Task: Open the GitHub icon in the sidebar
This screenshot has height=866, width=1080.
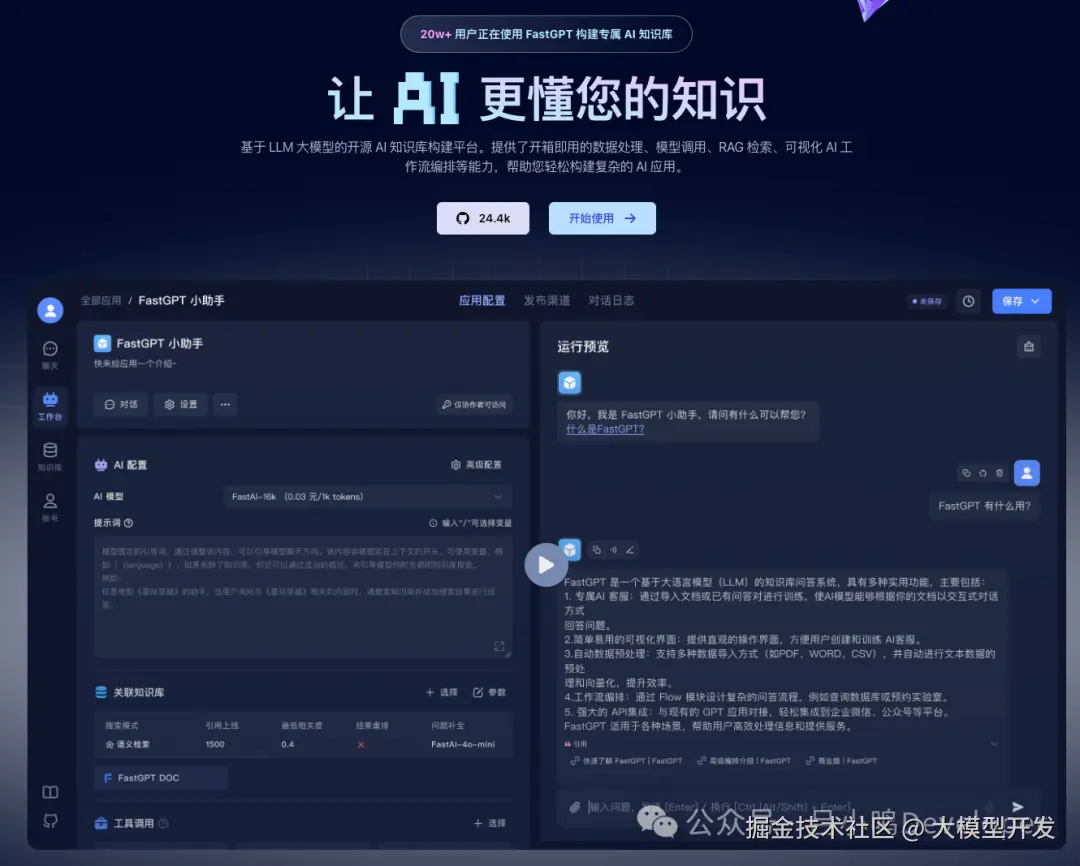Action: pos(50,821)
